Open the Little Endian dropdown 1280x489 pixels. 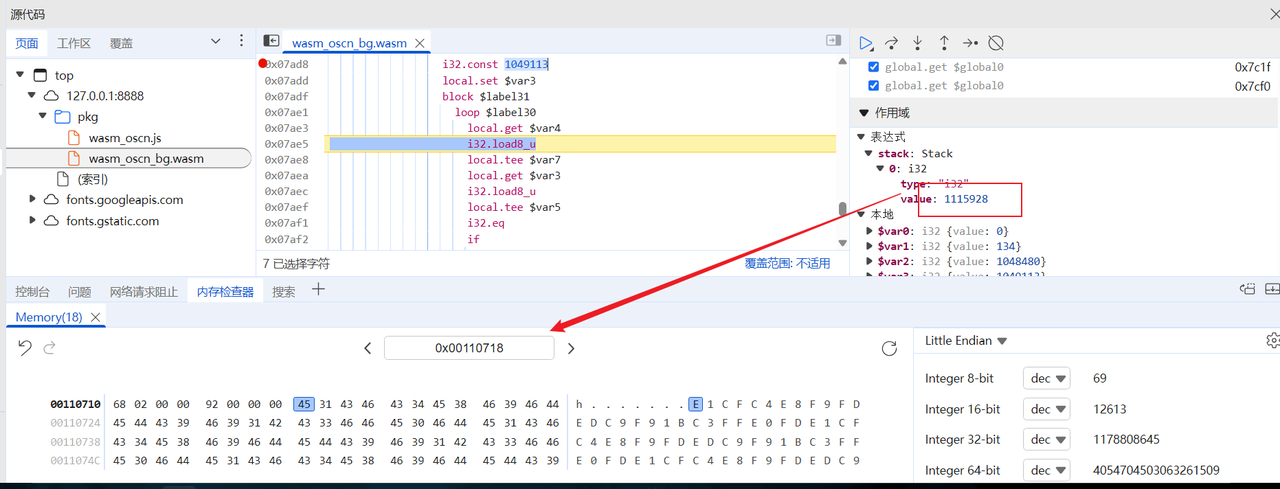pos(966,341)
